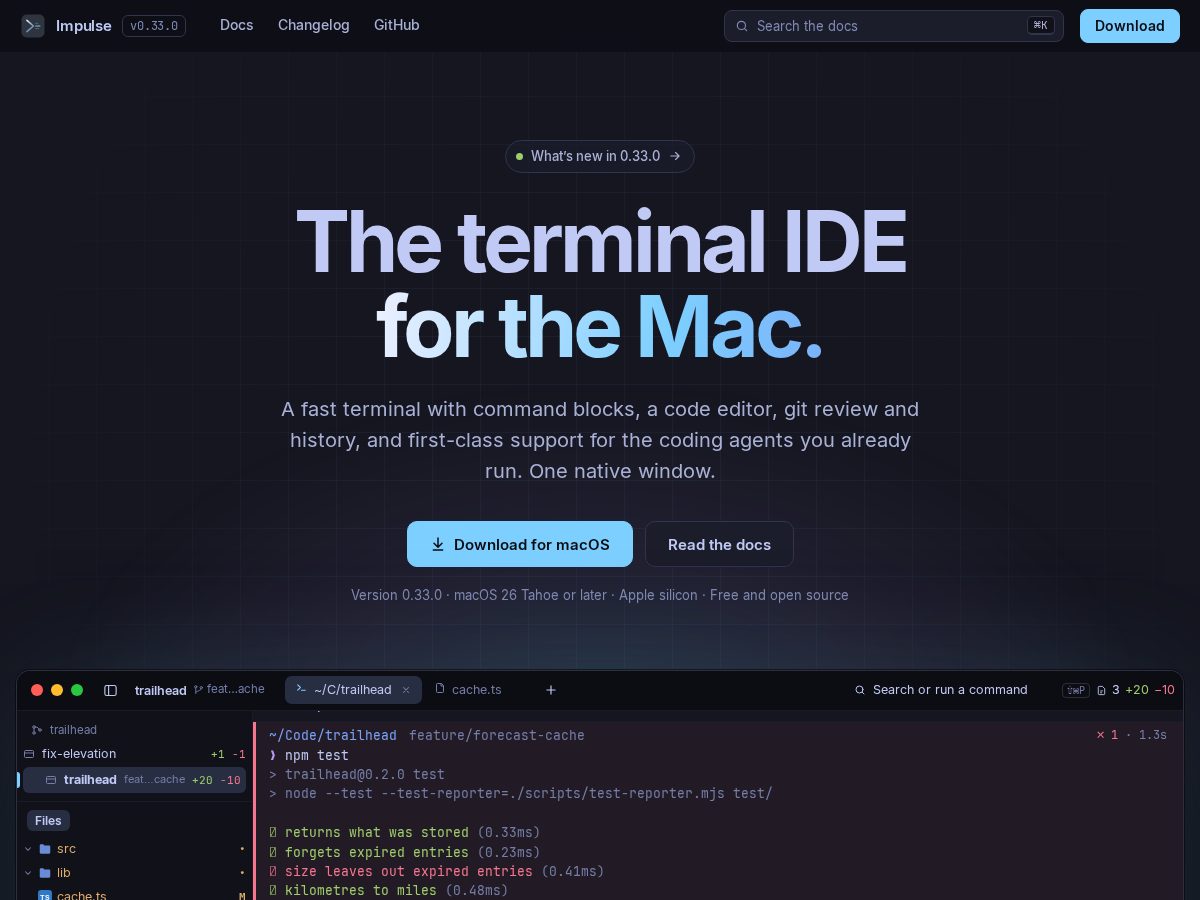Click the file icon on cache.ts tab
This screenshot has width=1200, height=900.
[440, 689]
